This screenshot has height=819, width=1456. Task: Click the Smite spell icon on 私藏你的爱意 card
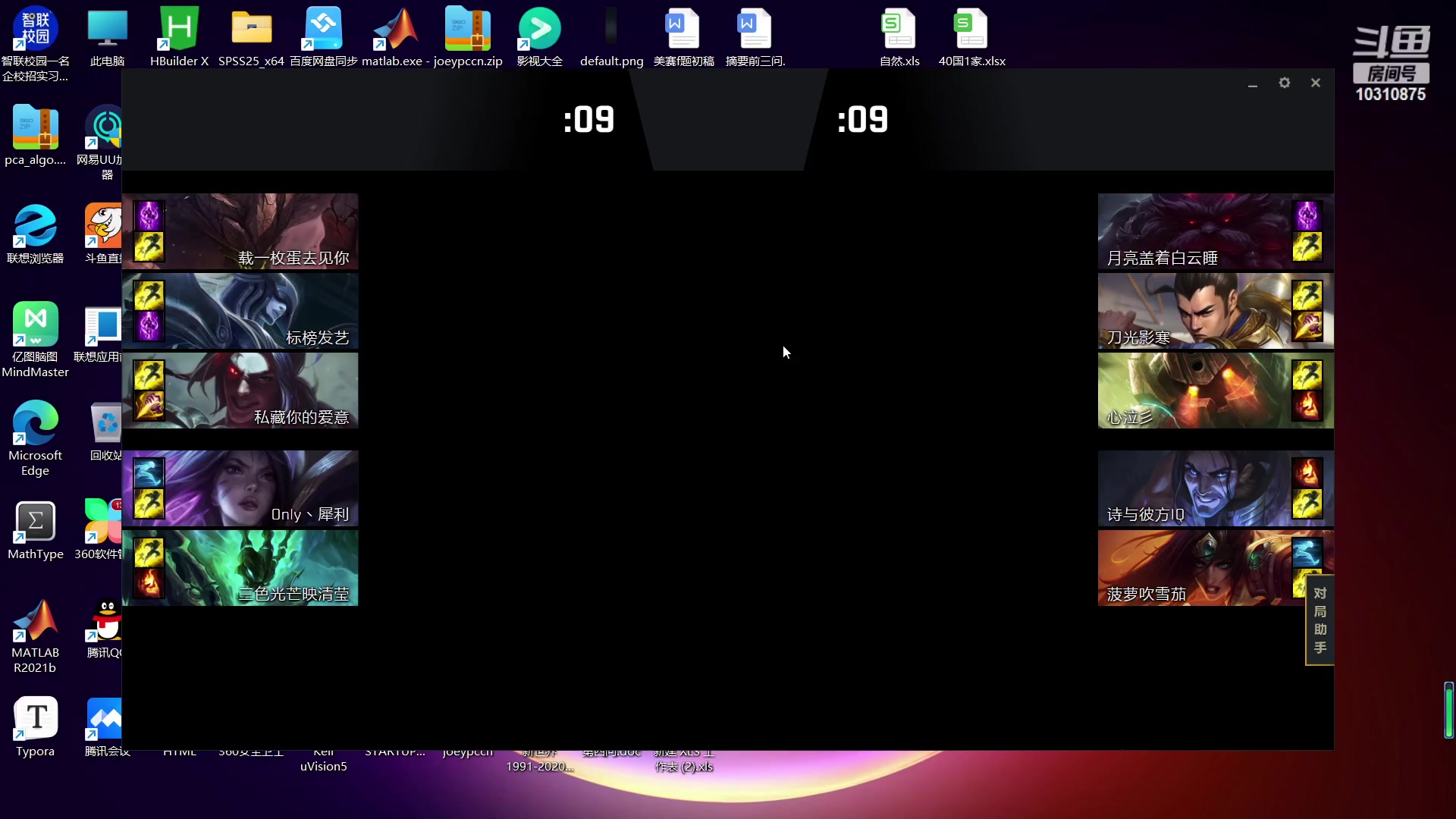[x=149, y=406]
